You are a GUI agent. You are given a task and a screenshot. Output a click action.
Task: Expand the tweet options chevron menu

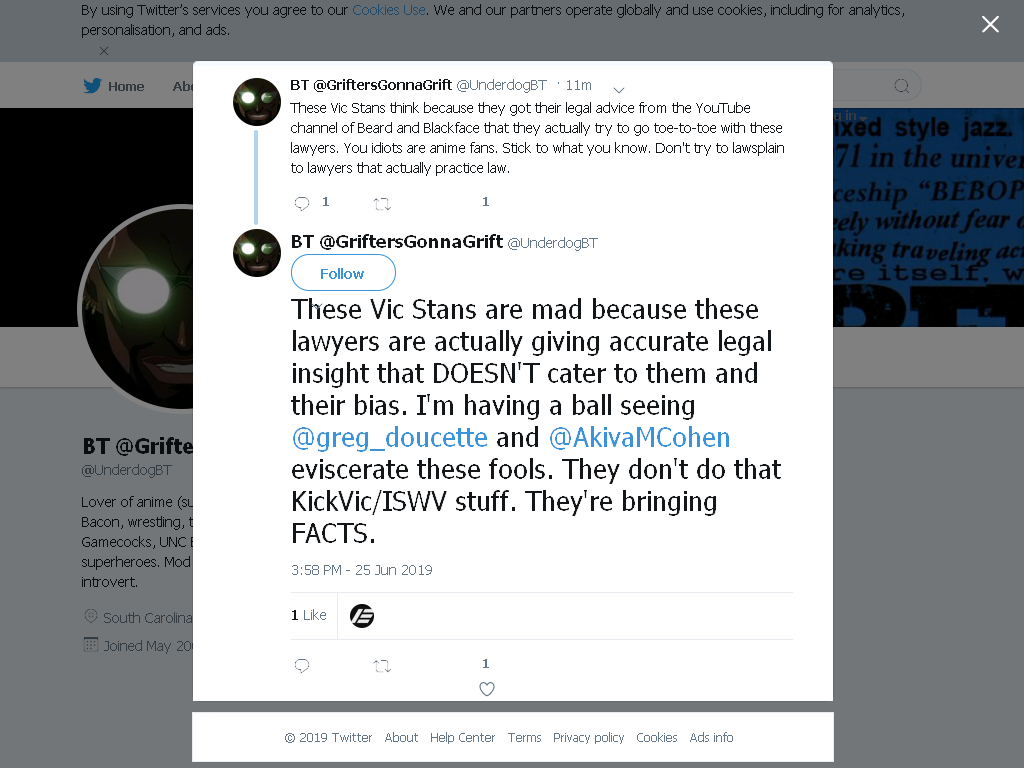[619, 89]
